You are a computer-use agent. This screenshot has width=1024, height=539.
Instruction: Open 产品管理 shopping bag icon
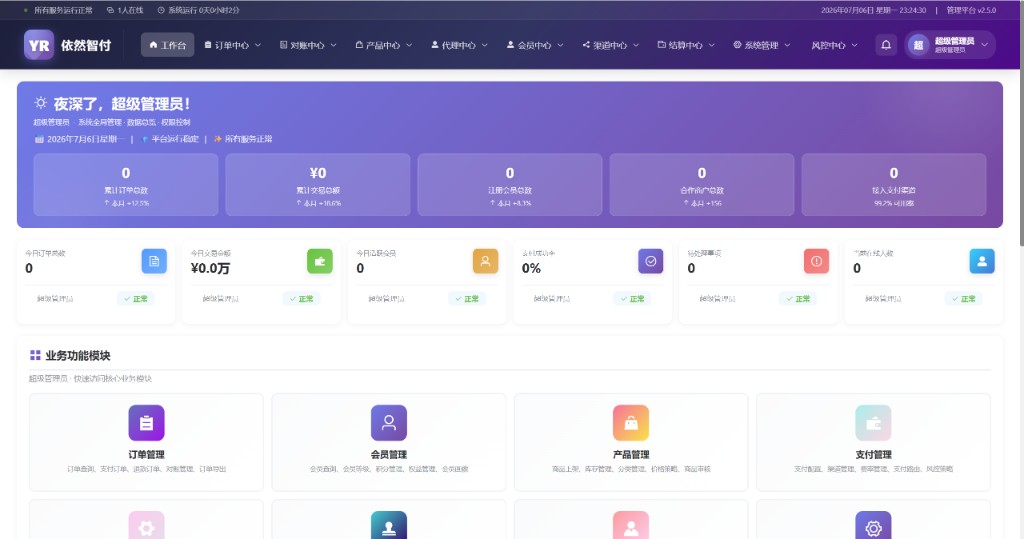pyautogui.click(x=631, y=423)
